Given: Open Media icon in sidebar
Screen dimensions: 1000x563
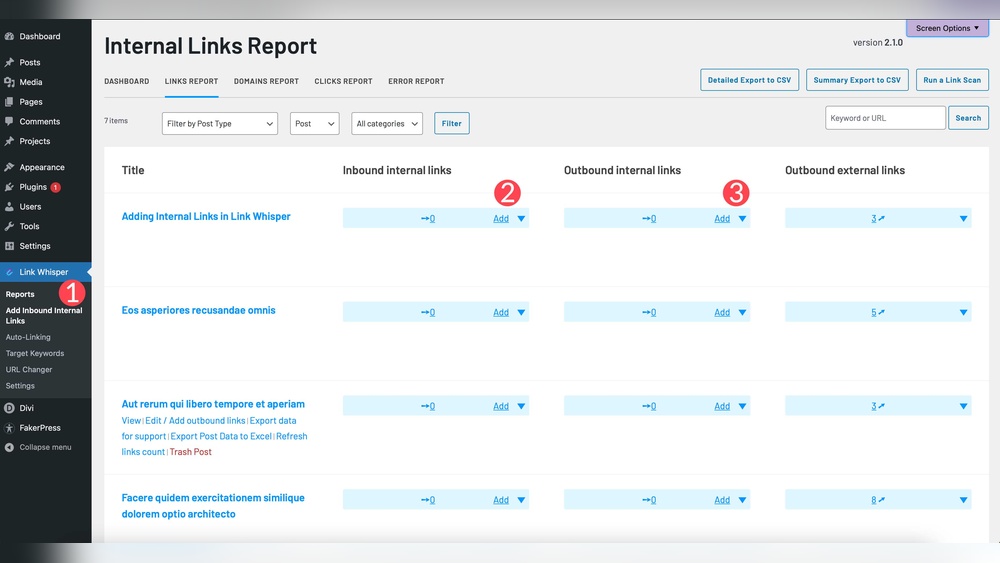Looking at the screenshot, I should click(x=9, y=82).
